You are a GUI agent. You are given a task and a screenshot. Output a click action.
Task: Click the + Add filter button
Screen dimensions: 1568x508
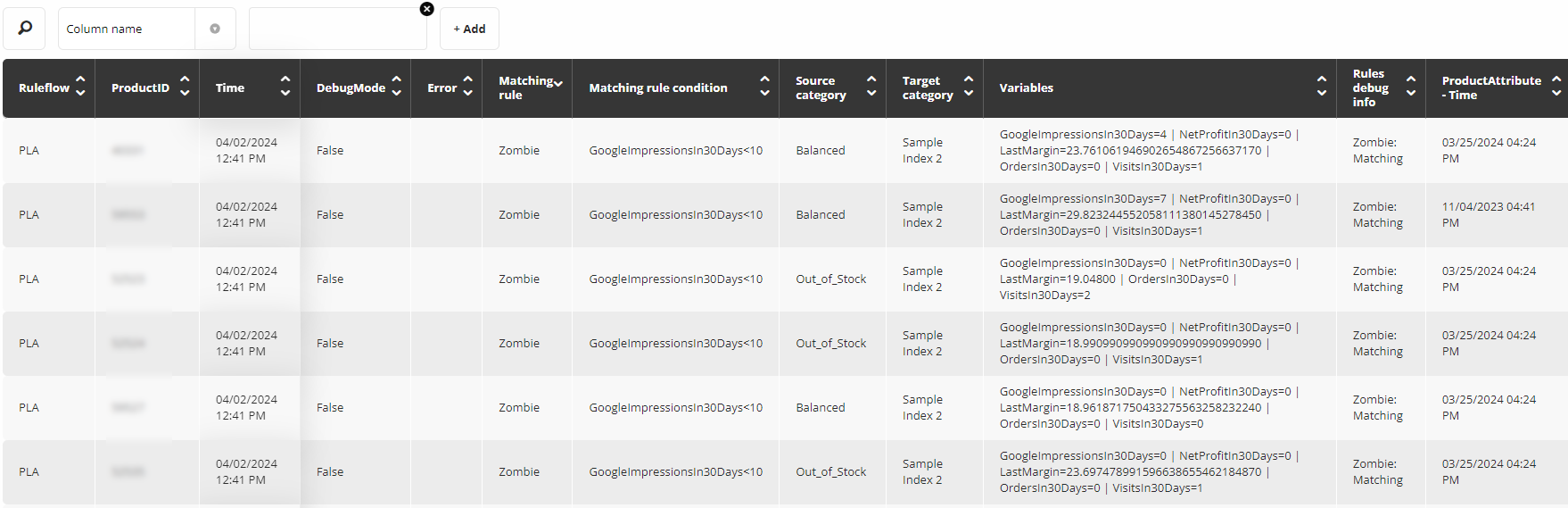469,29
